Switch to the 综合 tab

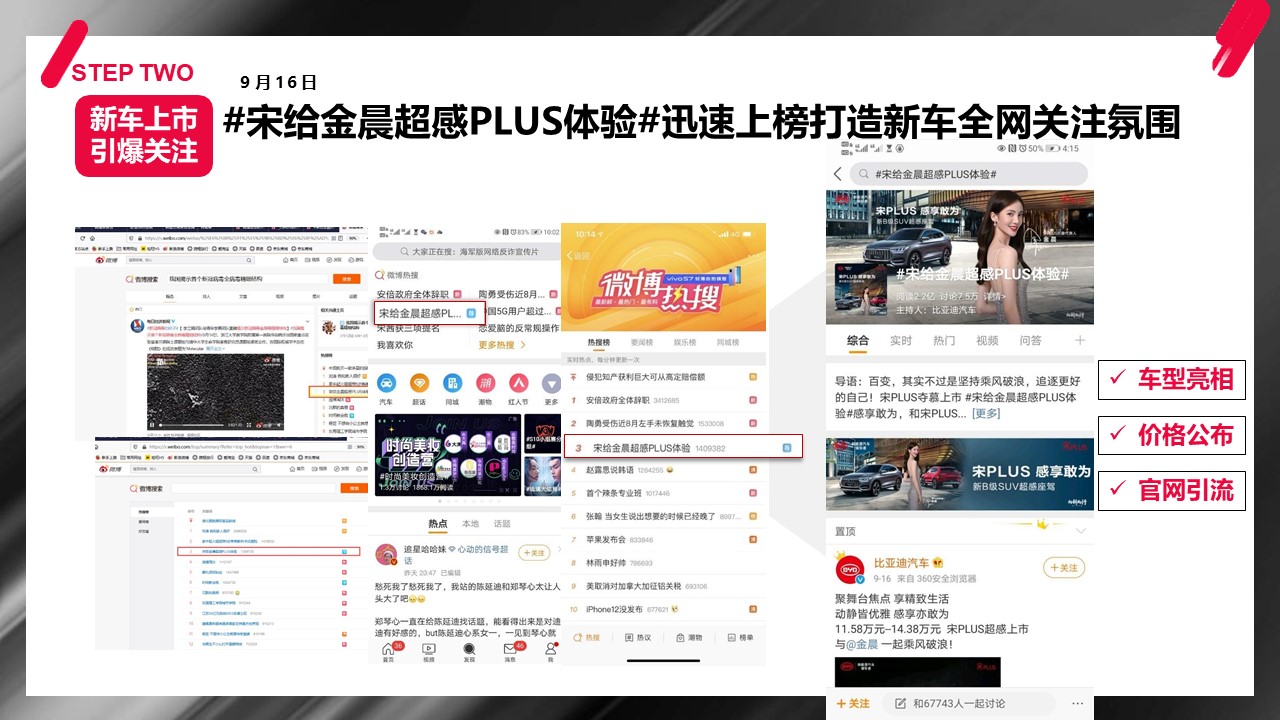pos(858,341)
